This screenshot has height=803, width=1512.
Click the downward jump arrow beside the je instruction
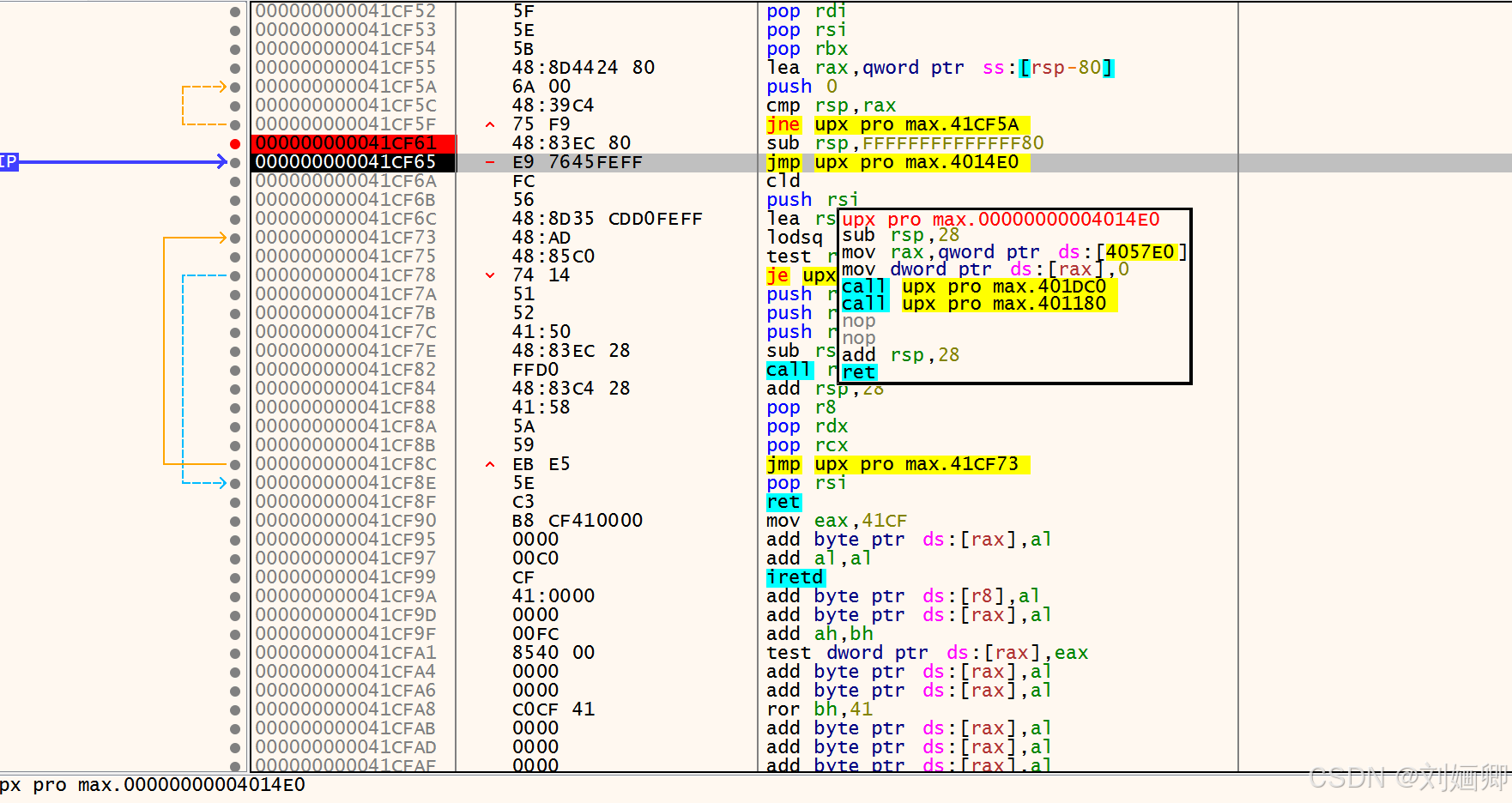tap(489, 275)
